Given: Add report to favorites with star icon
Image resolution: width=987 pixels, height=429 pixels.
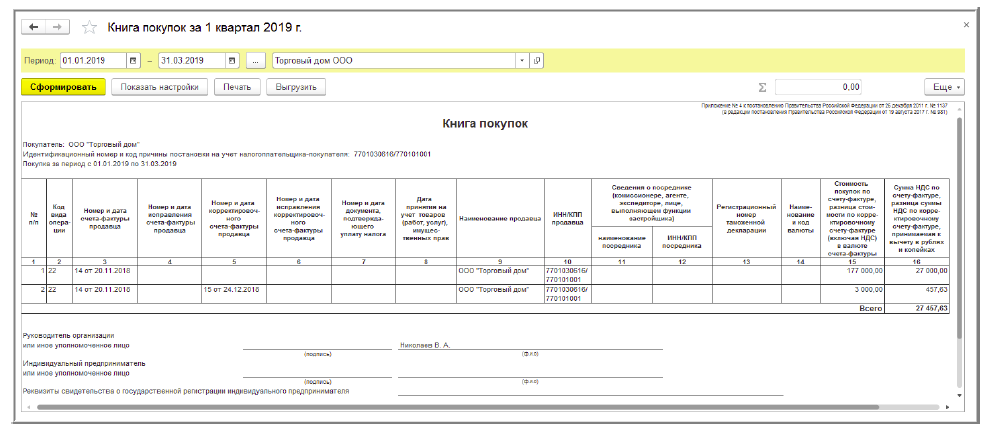Looking at the screenshot, I should (x=90, y=27).
